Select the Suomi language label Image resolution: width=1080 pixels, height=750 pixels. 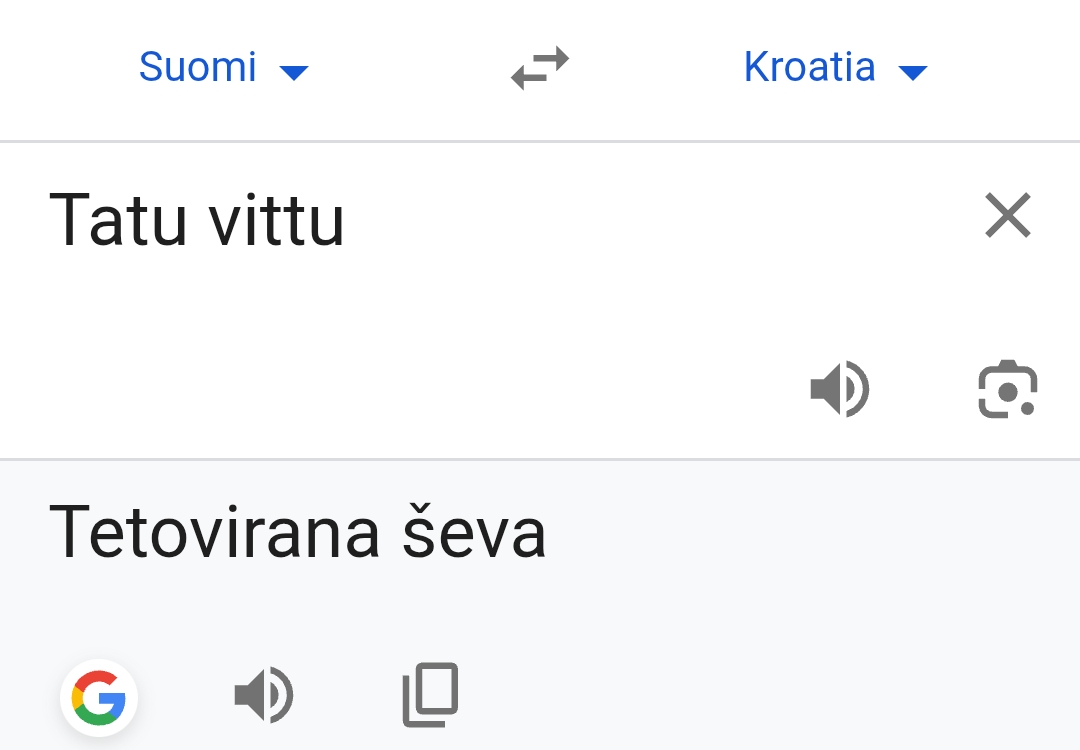click(198, 67)
